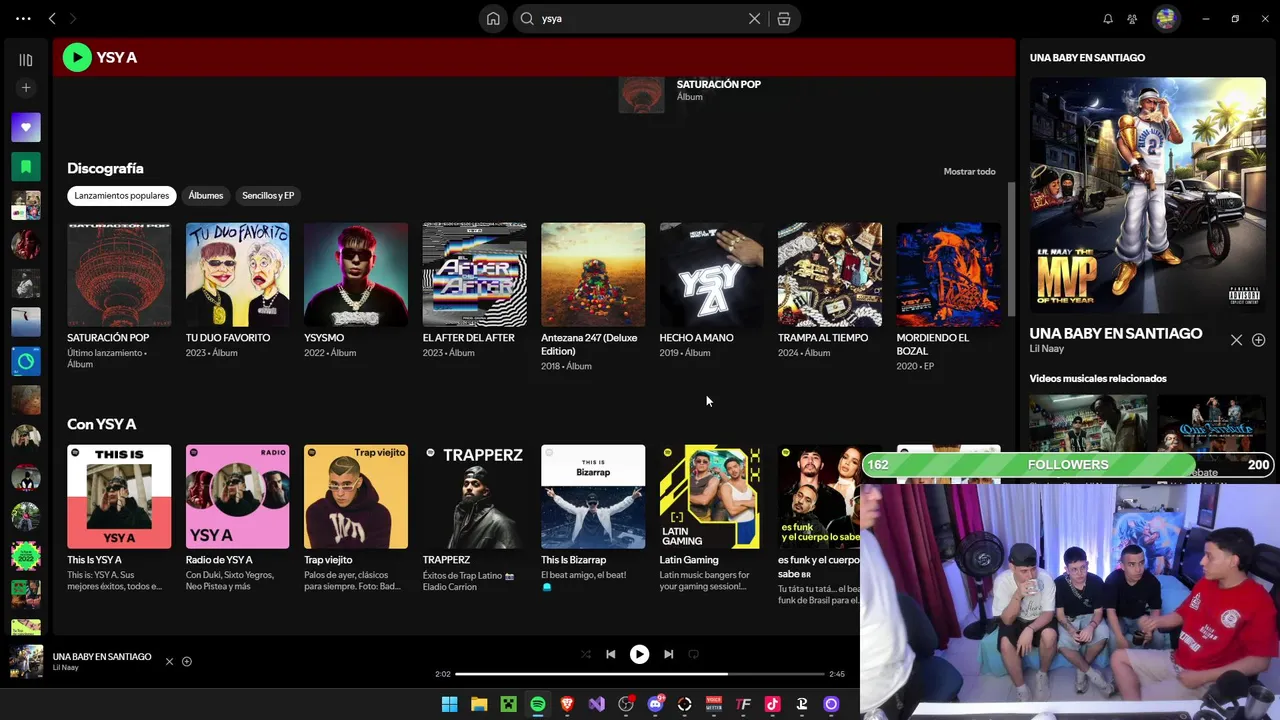Viewport: 1280px width, 720px height.
Task: Open Brave browser from taskbar
Action: coord(567,704)
